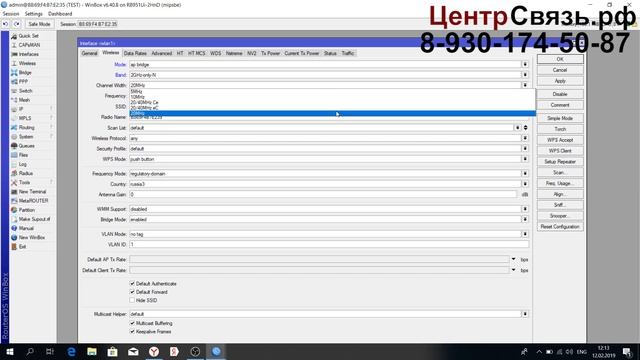Open the PPP sidebar entry
Screen dimensions: 640x360
pos(23,82)
